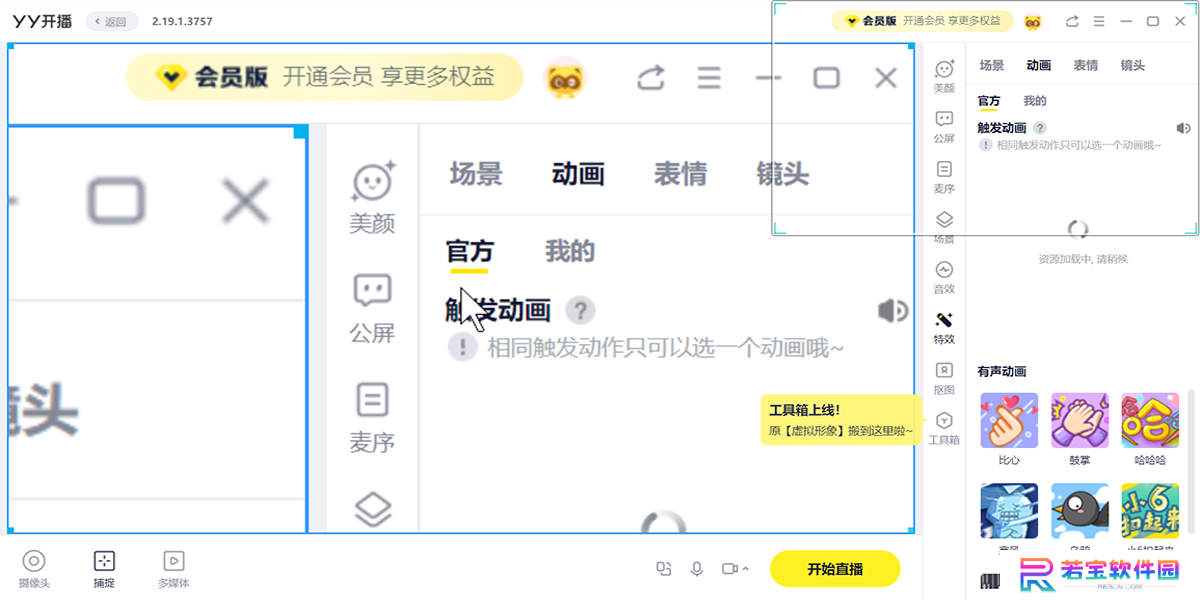This screenshot has width=1200, height=600.
Task: Select the 特效 magic wand icon
Action: point(944,328)
